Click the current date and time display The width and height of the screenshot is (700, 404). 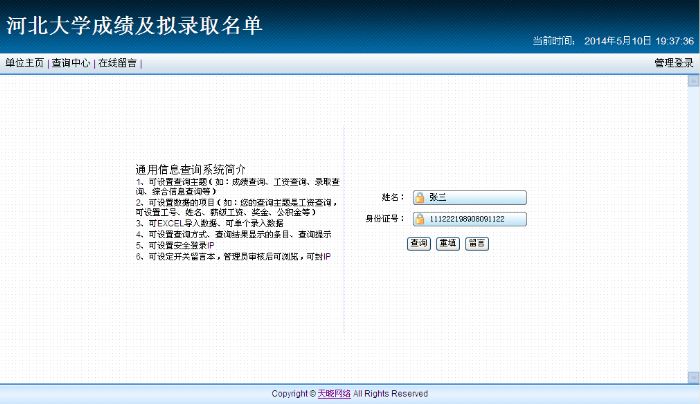612,41
